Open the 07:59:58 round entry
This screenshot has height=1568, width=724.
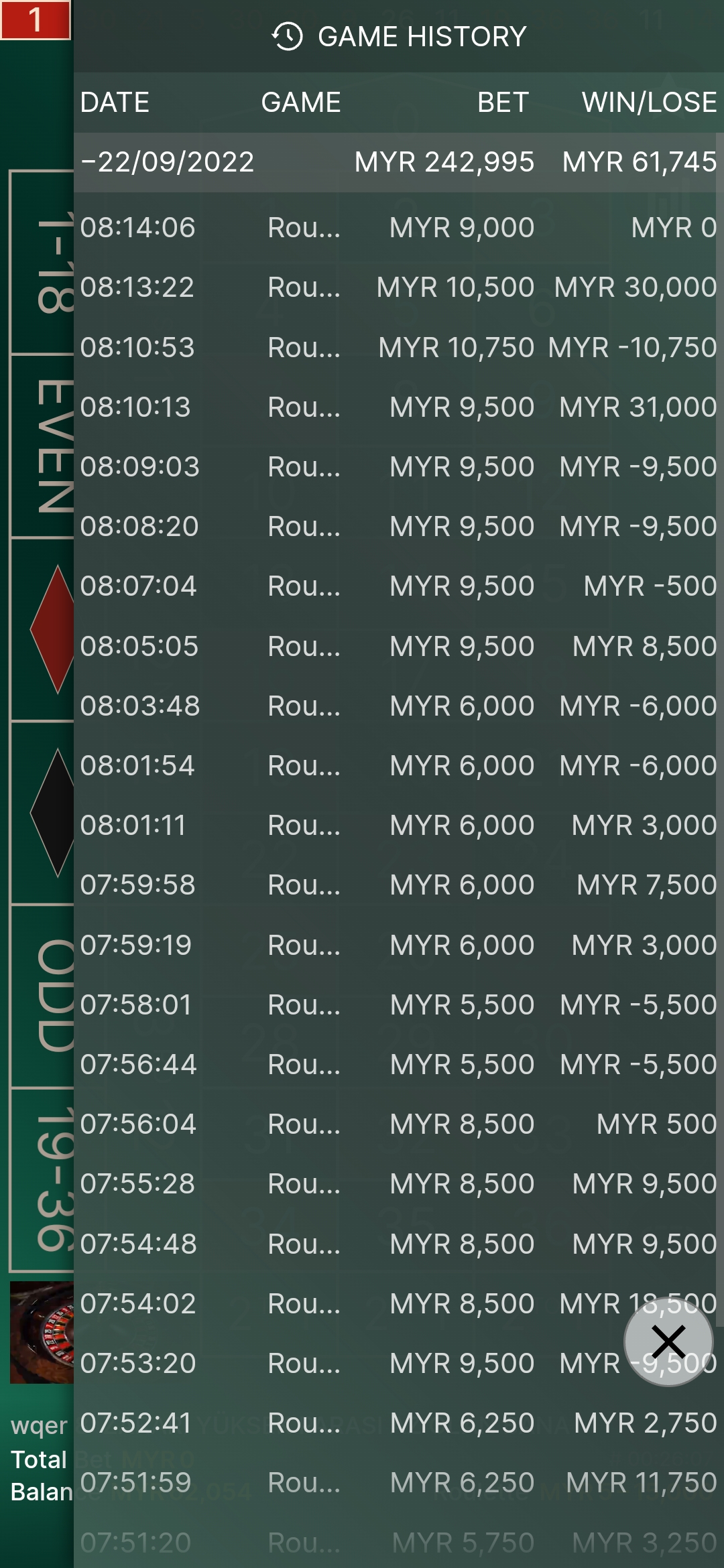pos(398,885)
